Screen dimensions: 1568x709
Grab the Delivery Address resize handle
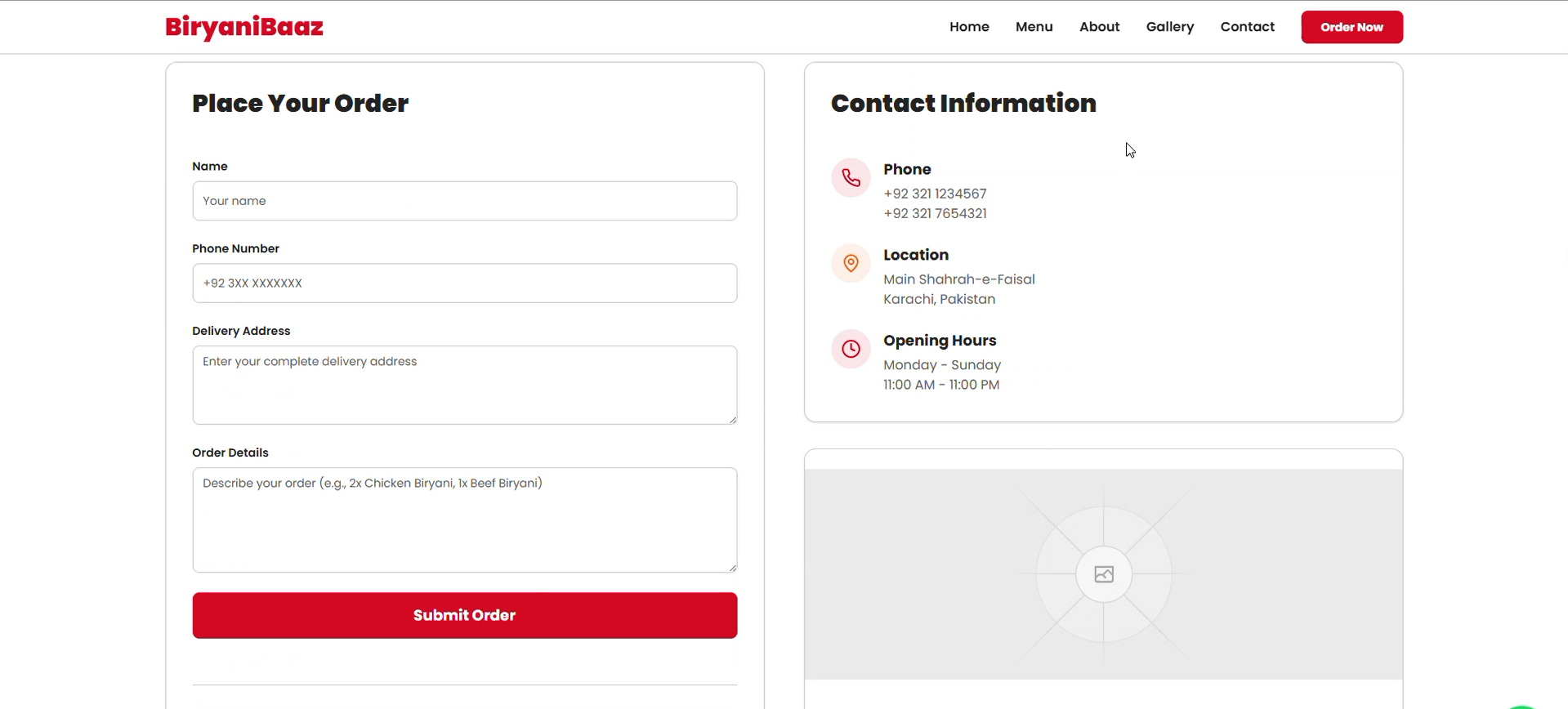(x=732, y=420)
